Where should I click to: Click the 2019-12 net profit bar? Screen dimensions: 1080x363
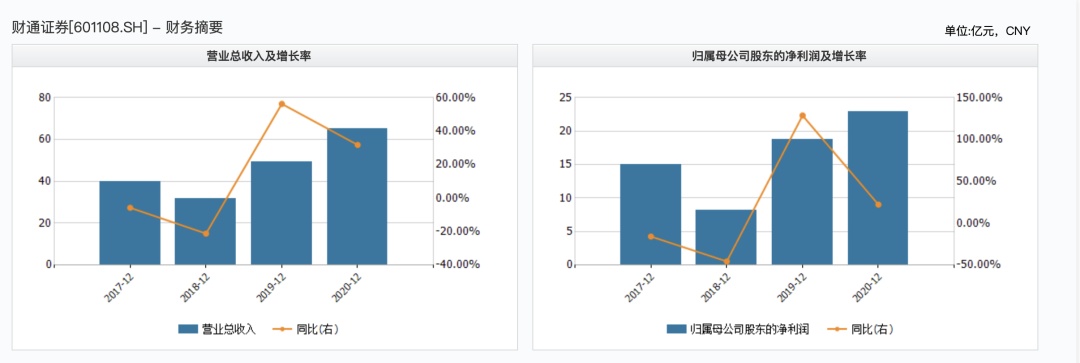click(802, 202)
